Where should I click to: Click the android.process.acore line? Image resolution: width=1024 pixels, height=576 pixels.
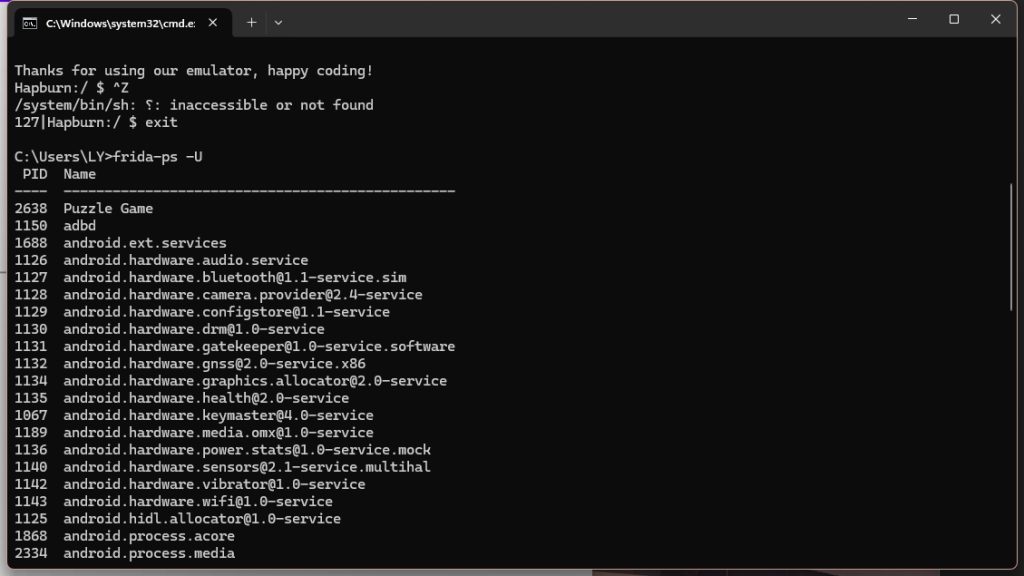(125, 536)
